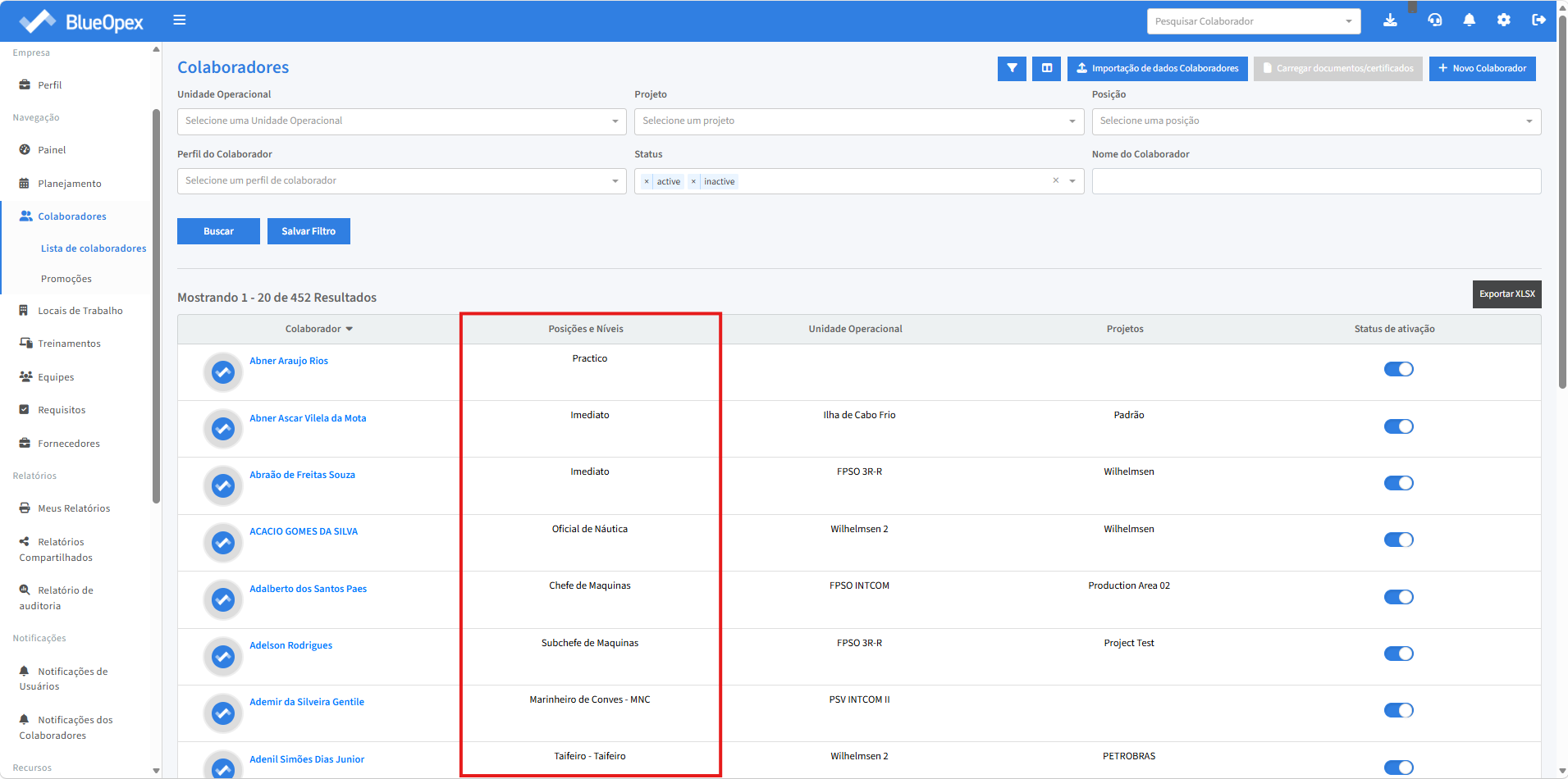Open Adenil Simões Dias Junior link

[x=307, y=759]
